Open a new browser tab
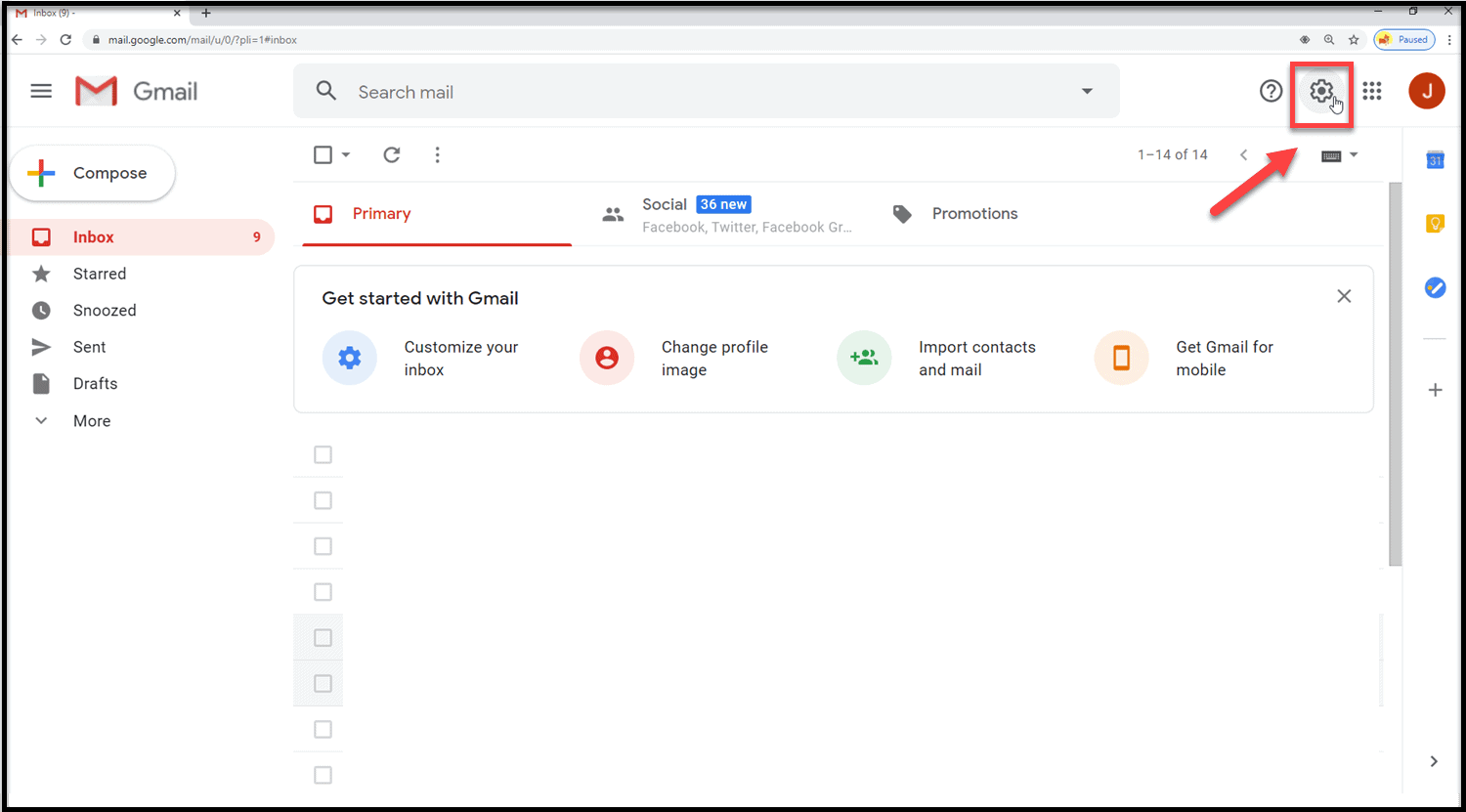Viewport: 1466px width, 812px height. pos(206,13)
